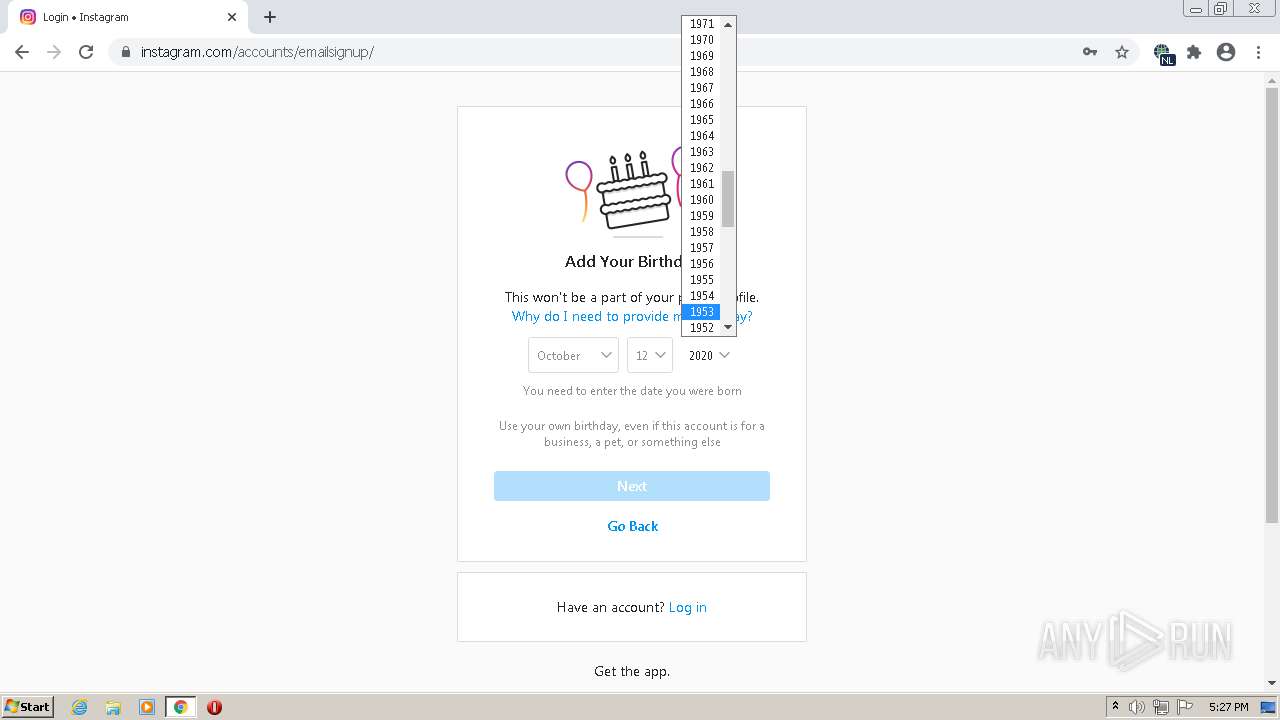Screen dimensions: 1280x720
Task: Click the address bar URL
Action: coord(257,52)
